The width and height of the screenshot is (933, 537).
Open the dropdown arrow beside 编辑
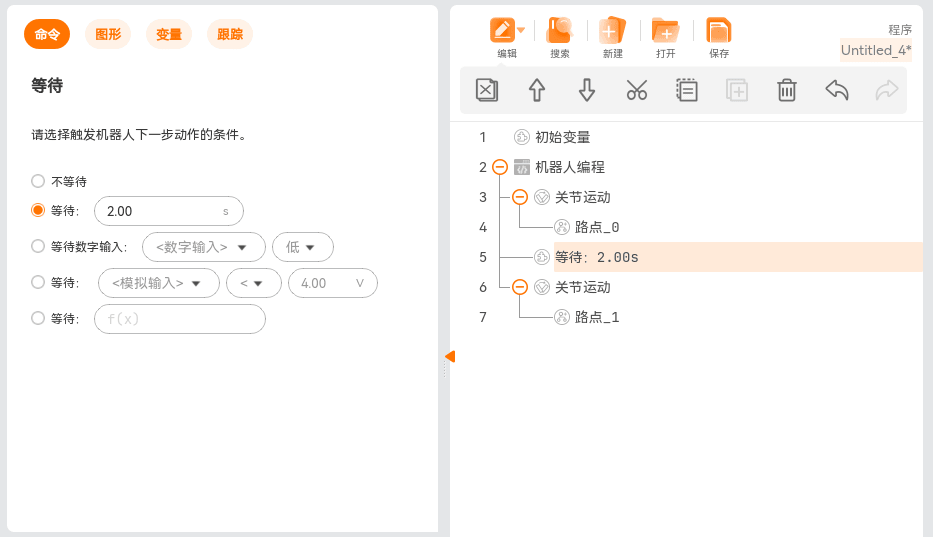(x=521, y=30)
